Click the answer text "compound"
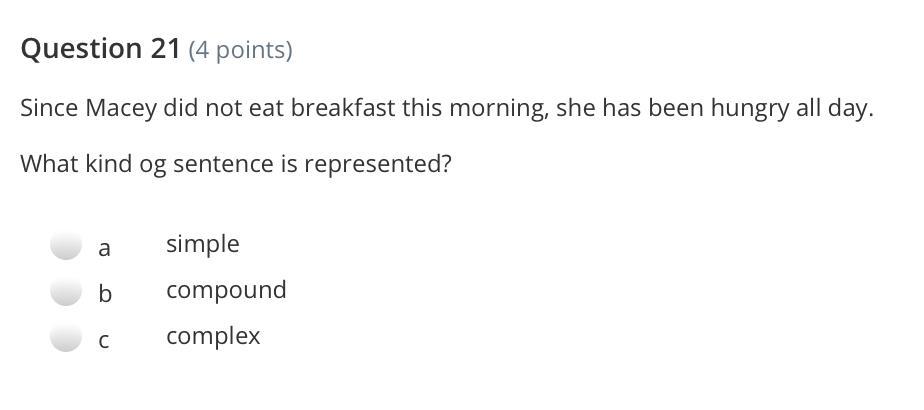The width and height of the screenshot is (924, 410). 226,290
